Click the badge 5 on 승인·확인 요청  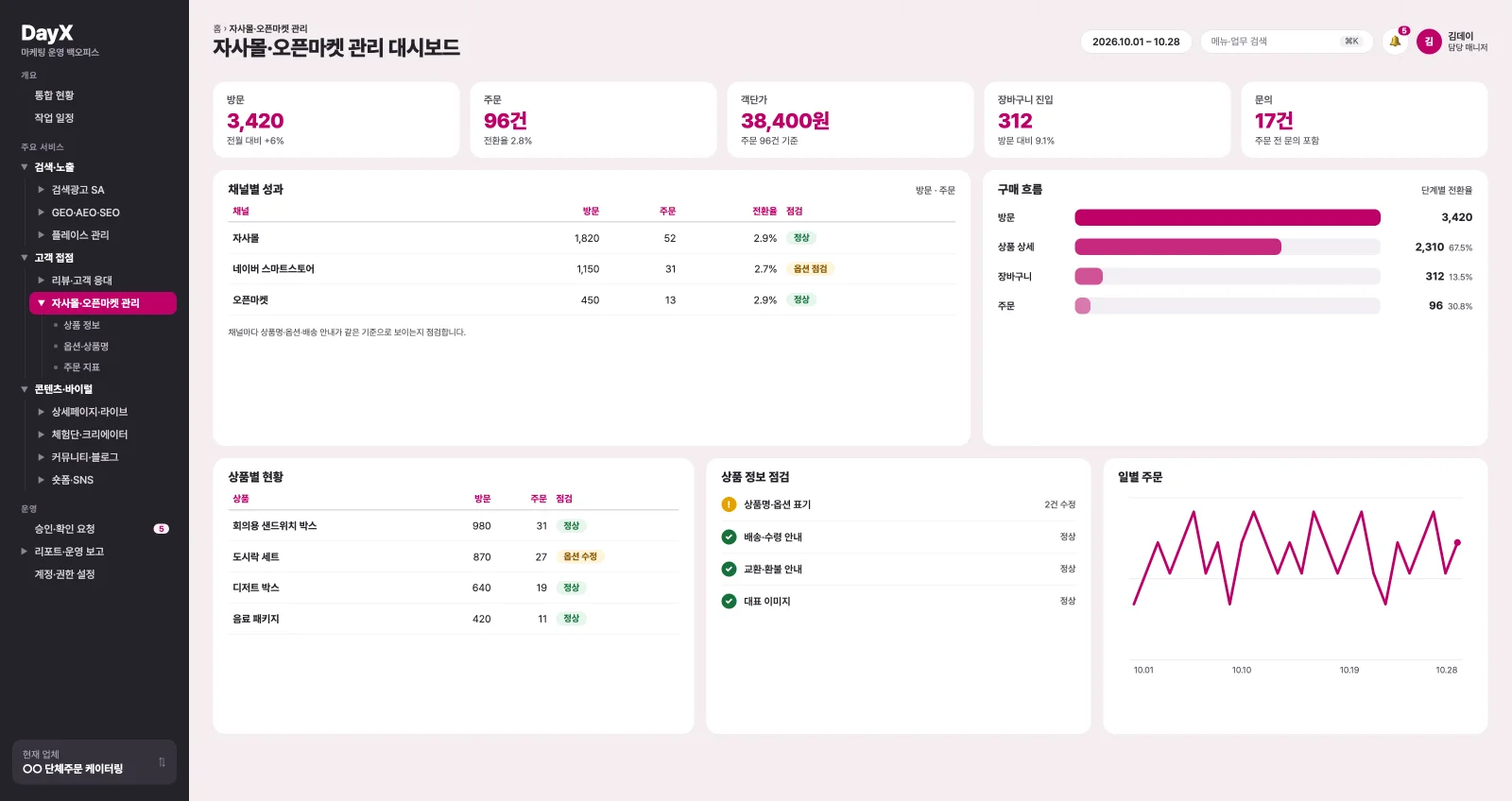[x=162, y=529]
